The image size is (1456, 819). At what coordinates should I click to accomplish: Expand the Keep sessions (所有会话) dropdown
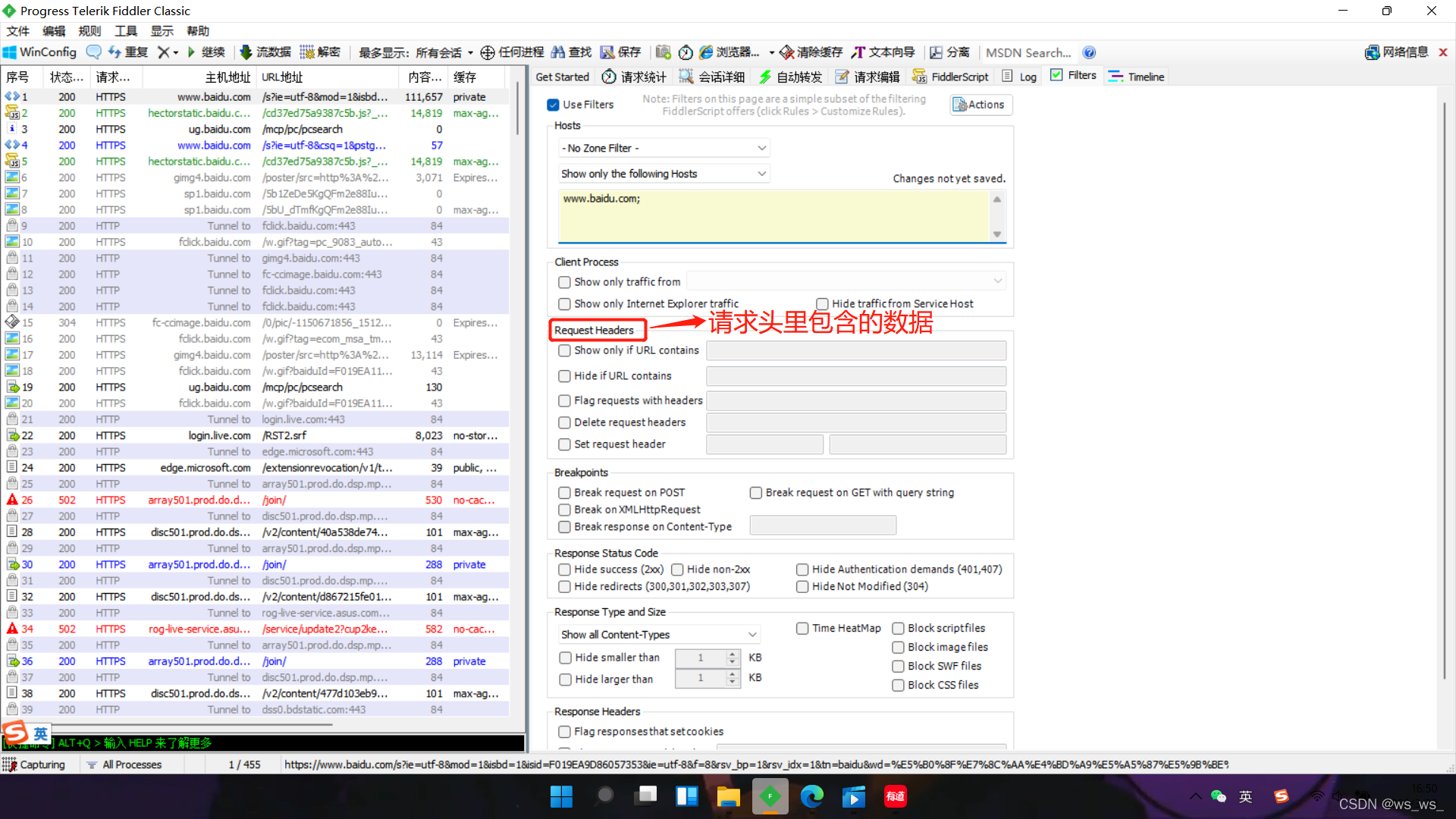point(470,53)
